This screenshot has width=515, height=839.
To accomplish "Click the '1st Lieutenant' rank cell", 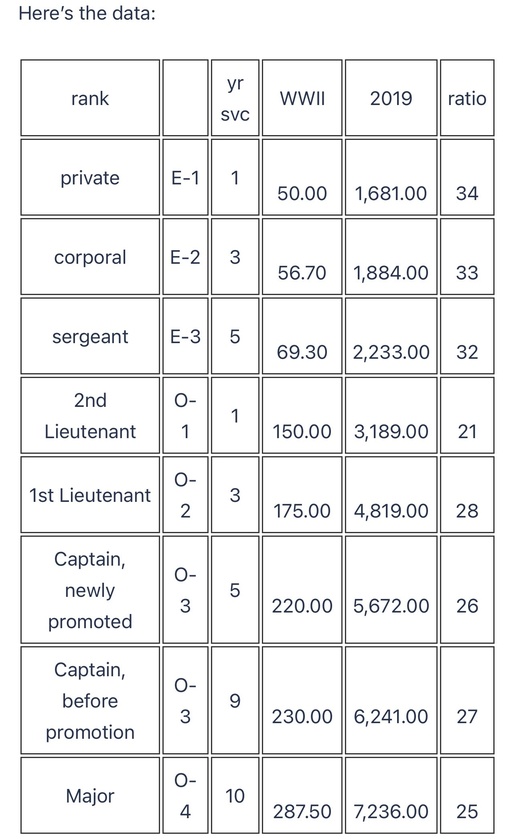I will click(x=90, y=494).
